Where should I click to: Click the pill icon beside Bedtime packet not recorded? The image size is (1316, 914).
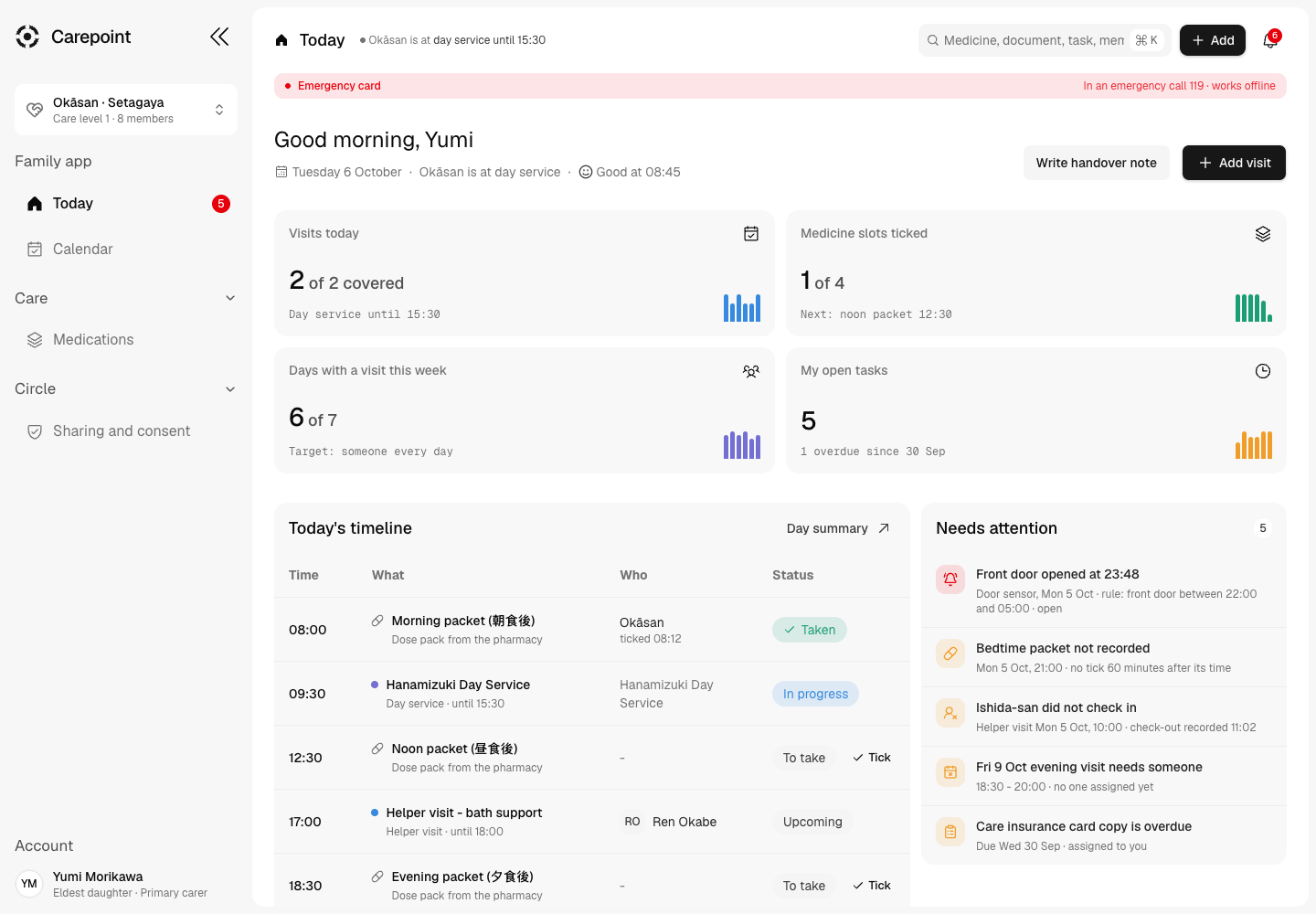[x=950, y=654]
